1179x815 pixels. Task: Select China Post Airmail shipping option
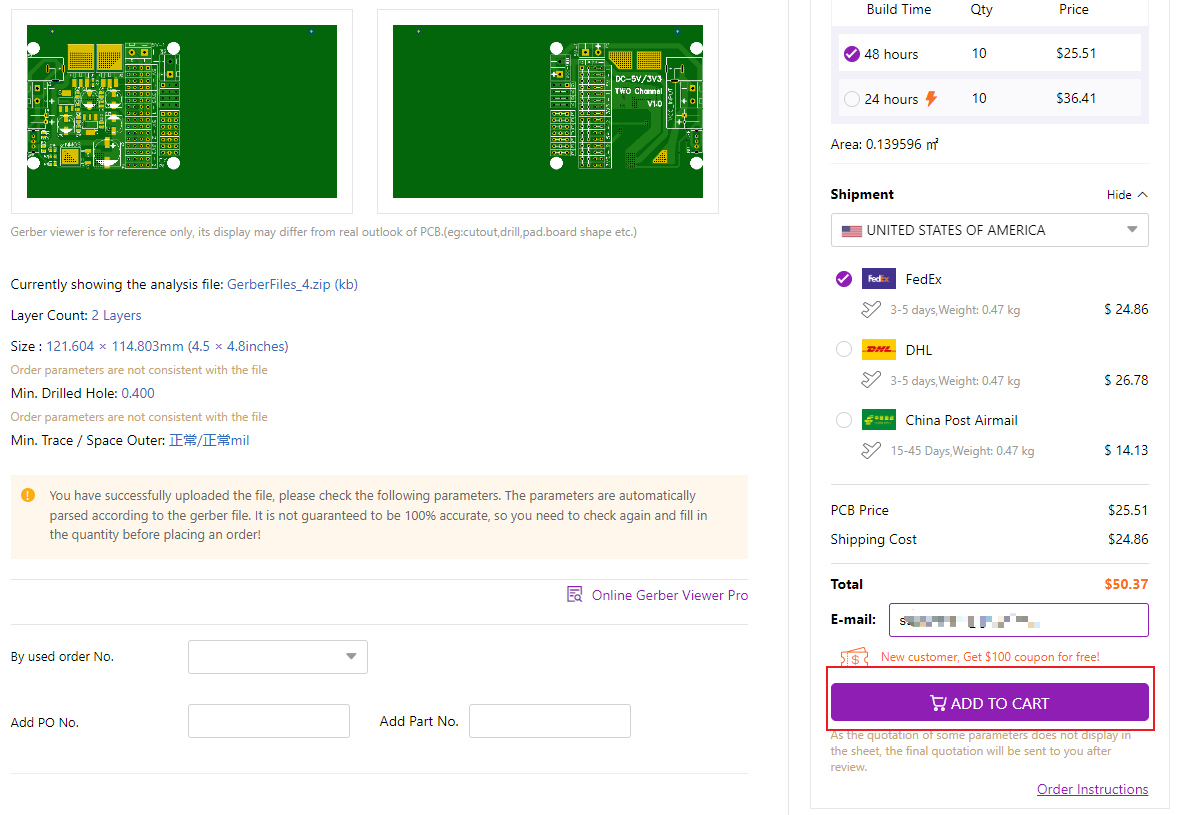843,420
